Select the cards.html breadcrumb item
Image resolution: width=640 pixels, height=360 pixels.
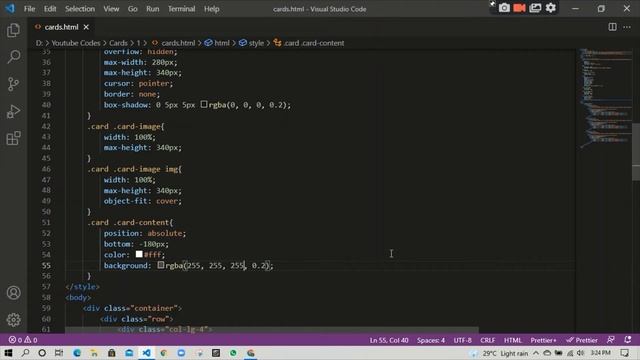pos(173,43)
